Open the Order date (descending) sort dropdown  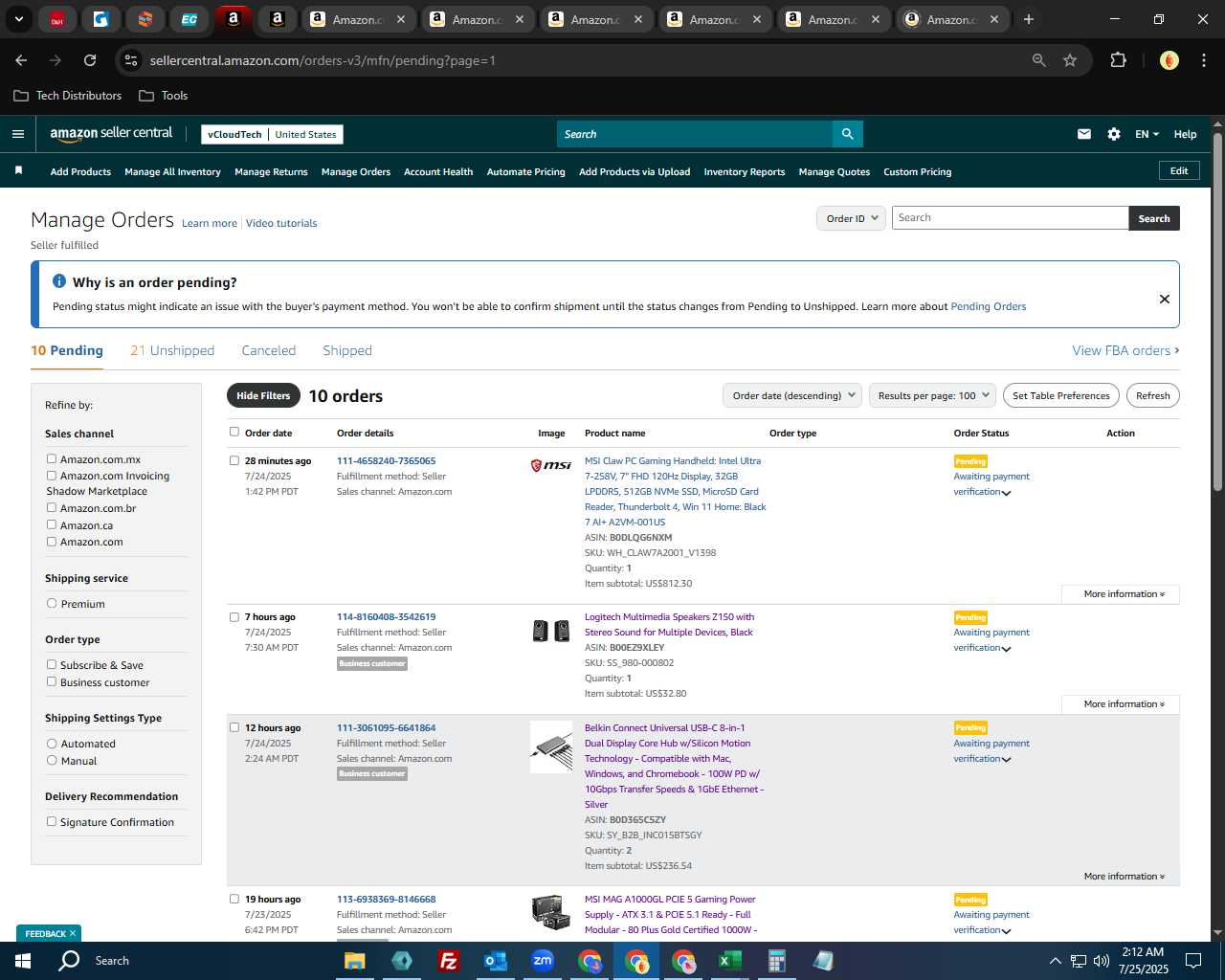pyautogui.click(x=792, y=395)
